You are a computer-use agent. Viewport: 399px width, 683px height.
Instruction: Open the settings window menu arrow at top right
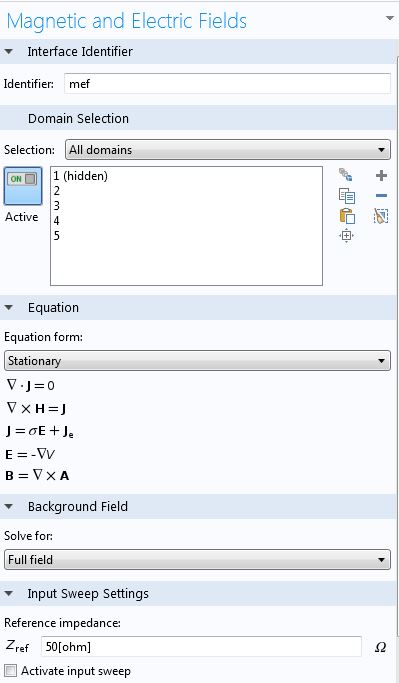pyautogui.click(x=390, y=18)
